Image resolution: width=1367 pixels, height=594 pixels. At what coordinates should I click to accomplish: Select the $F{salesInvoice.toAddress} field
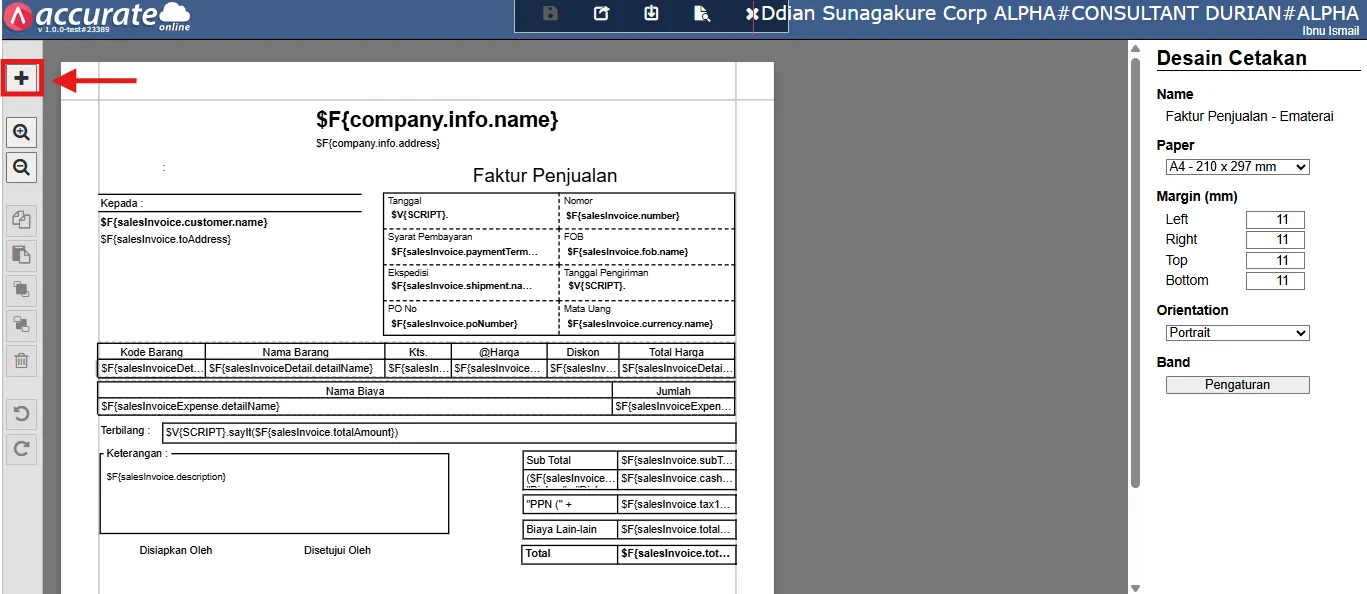click(x=166, y=240)
